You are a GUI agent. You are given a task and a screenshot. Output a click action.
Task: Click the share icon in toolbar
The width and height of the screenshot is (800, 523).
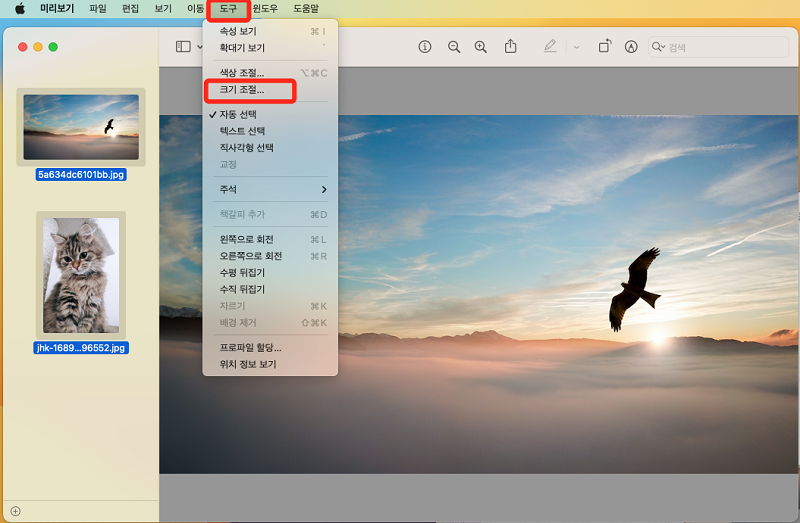click(x=511, y=47)
